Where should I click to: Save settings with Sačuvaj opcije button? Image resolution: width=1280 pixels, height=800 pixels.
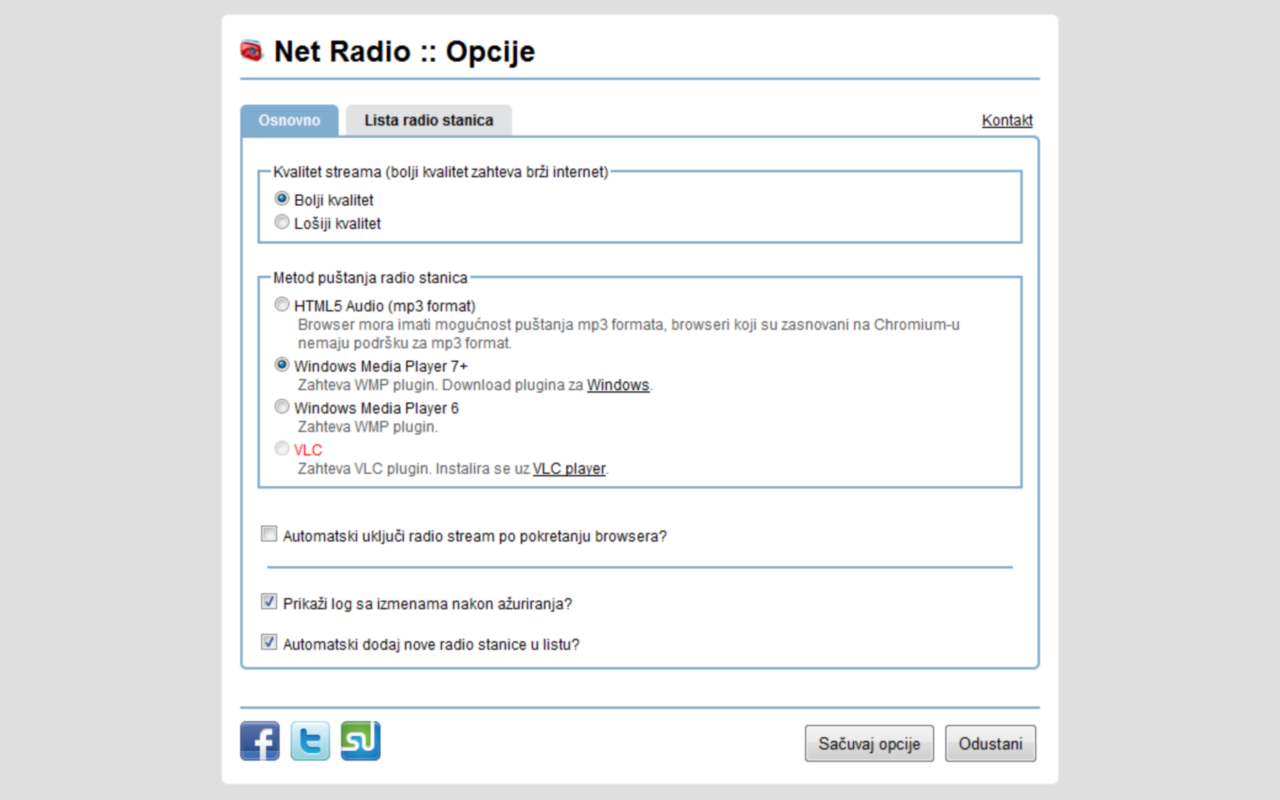[x=868, y=743]
